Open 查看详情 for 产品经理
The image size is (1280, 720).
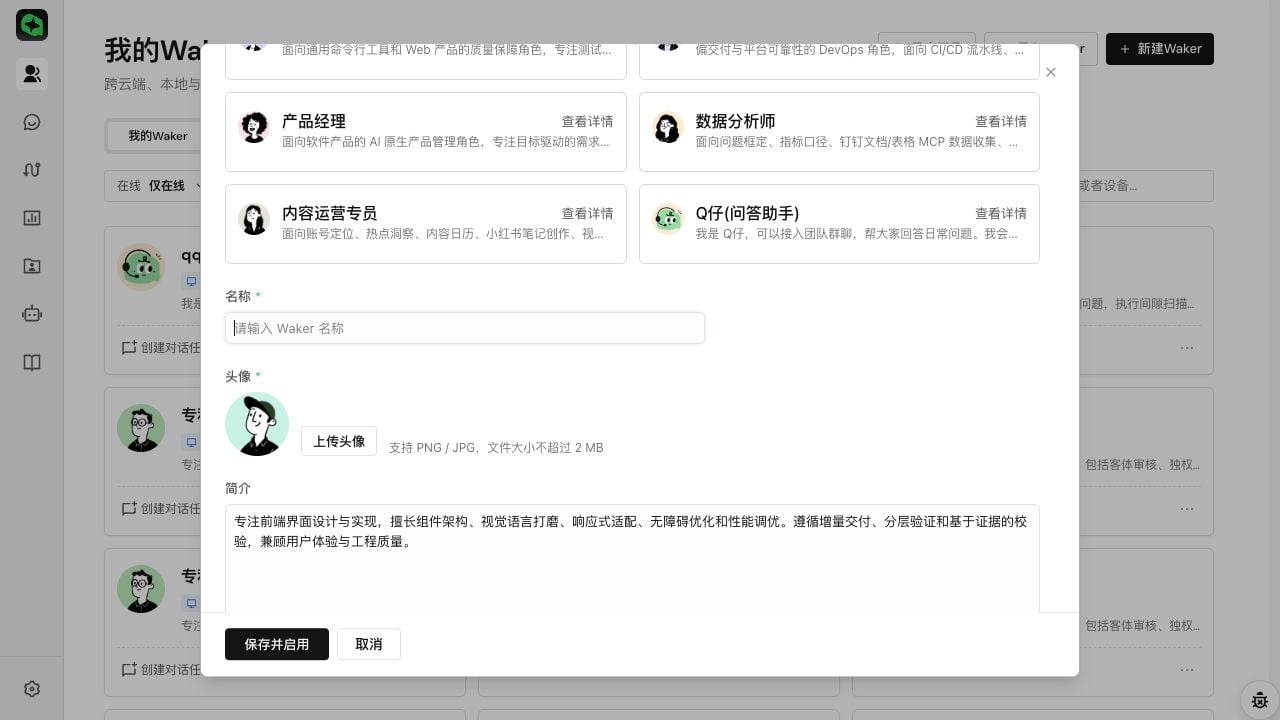[587, 121]
